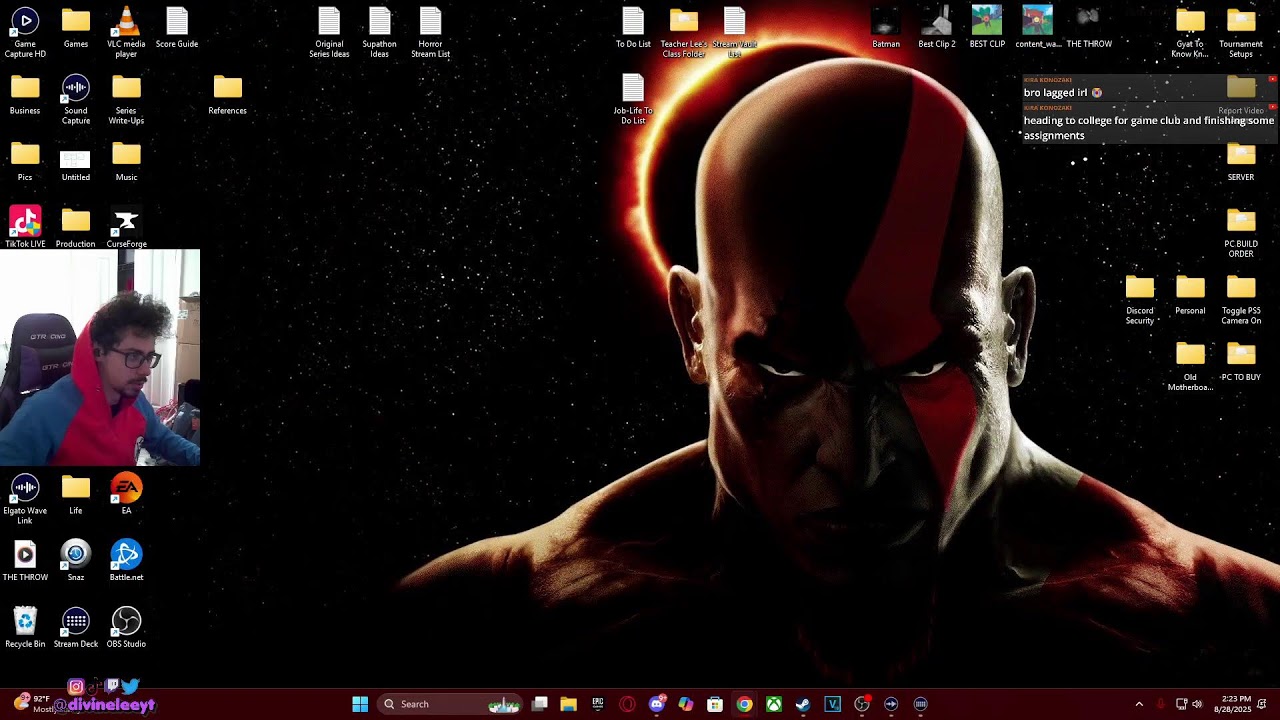This screenshot has width=1280, height=720.
Task: Launch the Stream Deck desktop shortcut
Action: pyautogui.click(x=76, y=627)
